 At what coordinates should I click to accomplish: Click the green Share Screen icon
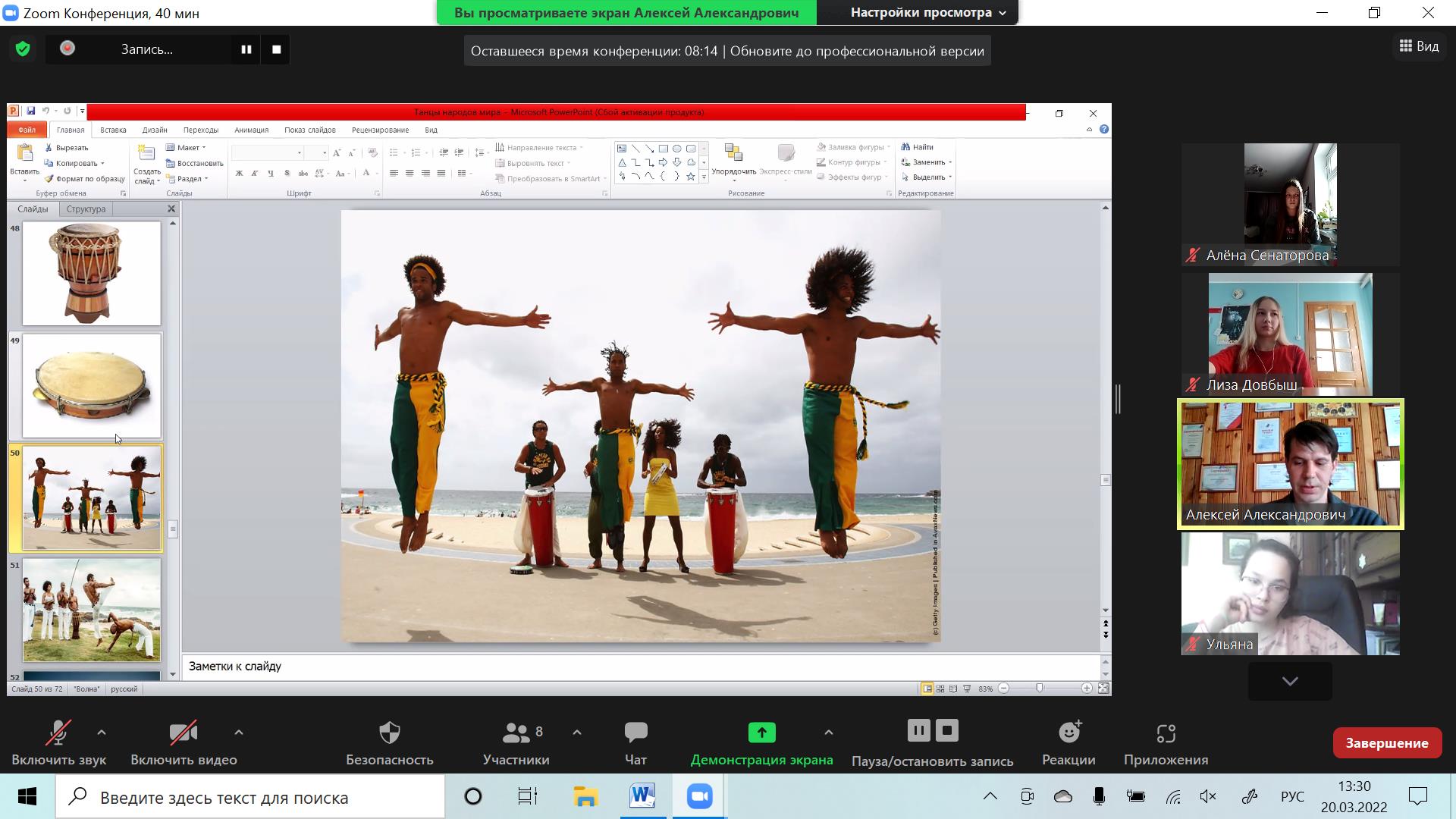coord(761,733)
